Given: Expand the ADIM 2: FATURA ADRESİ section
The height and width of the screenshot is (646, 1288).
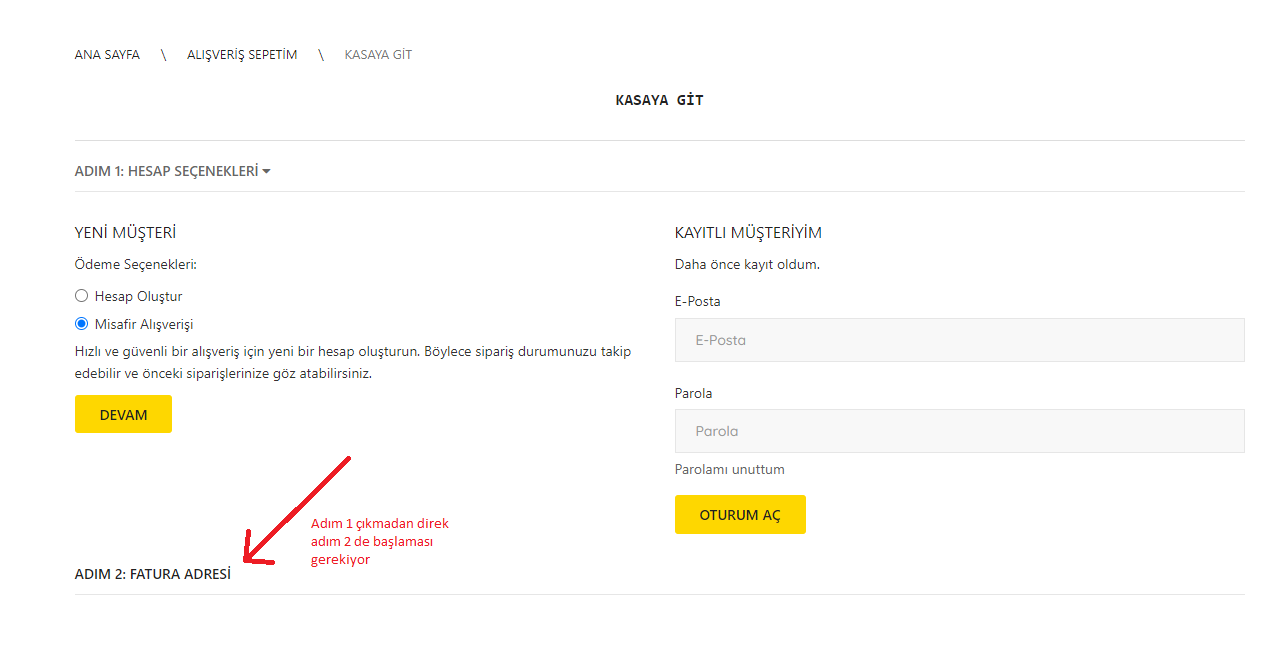Looking at the screenshot, I should tap(153, 574).
